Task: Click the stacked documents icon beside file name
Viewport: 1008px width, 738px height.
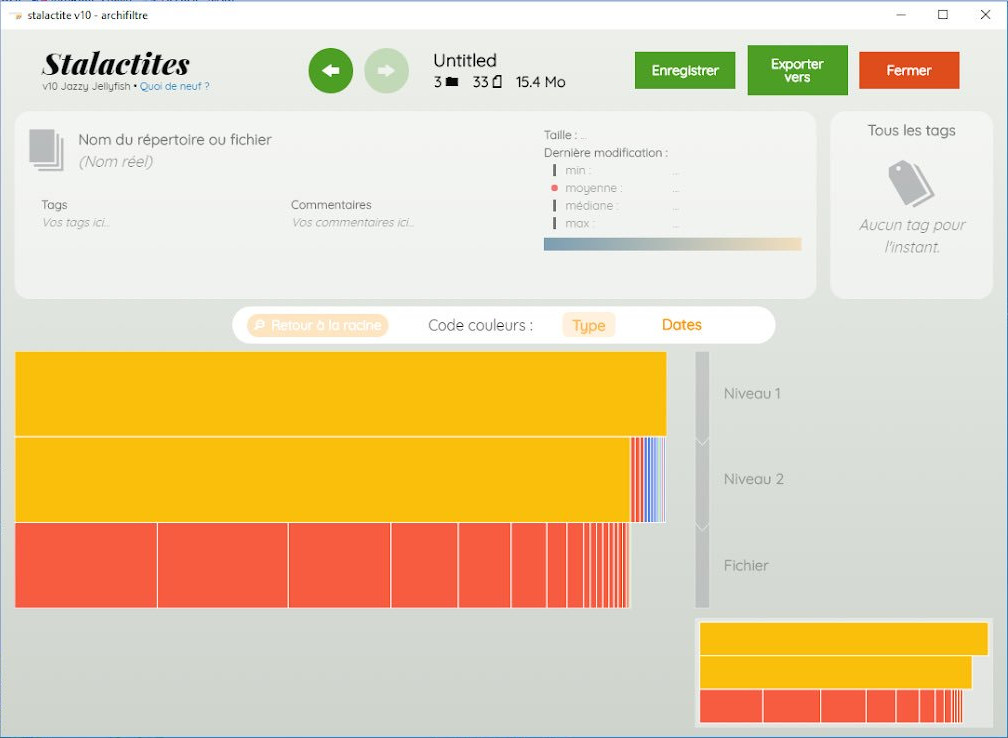Action: [46, 150]
